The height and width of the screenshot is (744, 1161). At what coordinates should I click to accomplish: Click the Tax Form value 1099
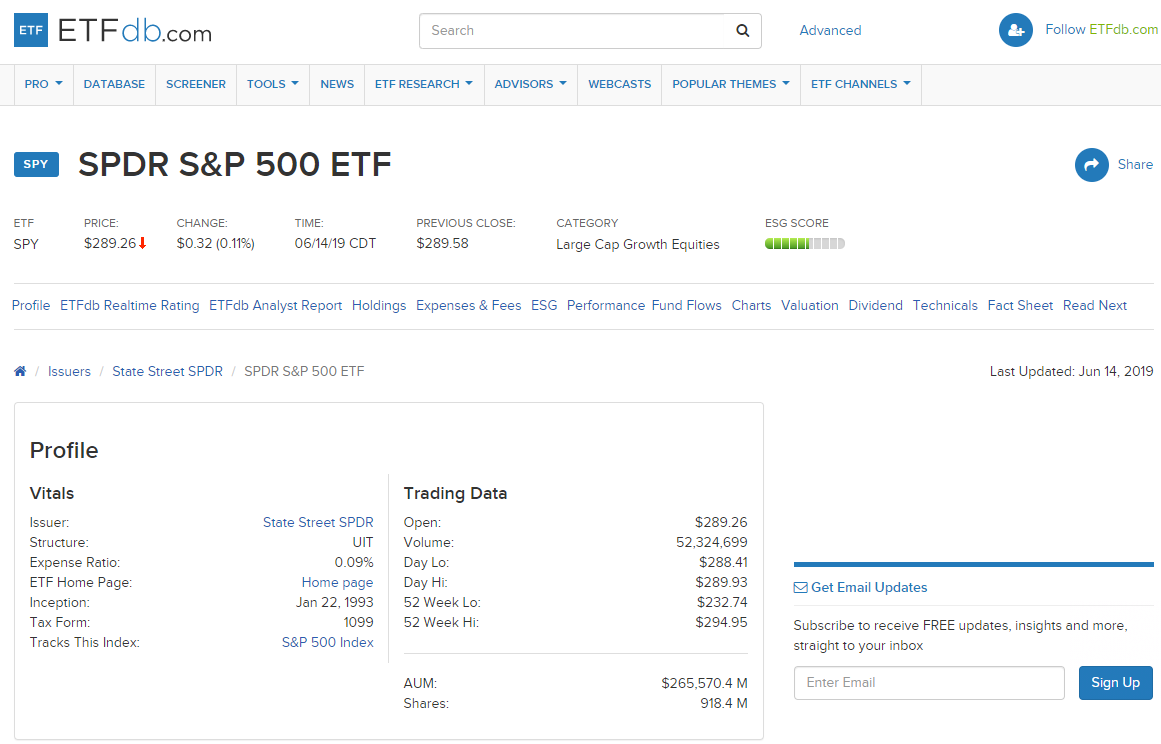coord(358,623)
